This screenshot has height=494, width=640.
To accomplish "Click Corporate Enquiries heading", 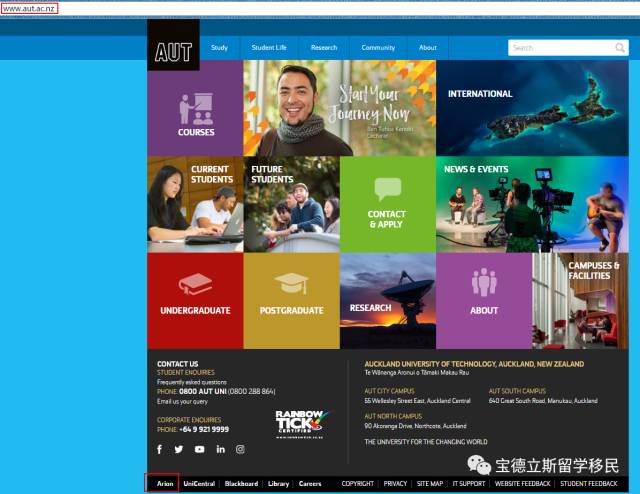I will pyautogui.click(x=189, y=420).
